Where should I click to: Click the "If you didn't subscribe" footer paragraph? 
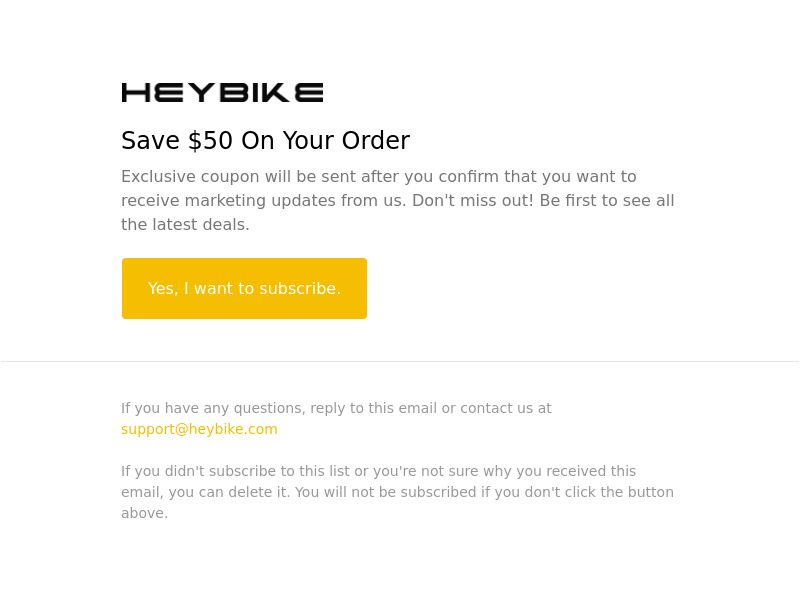tap(397, 492)
